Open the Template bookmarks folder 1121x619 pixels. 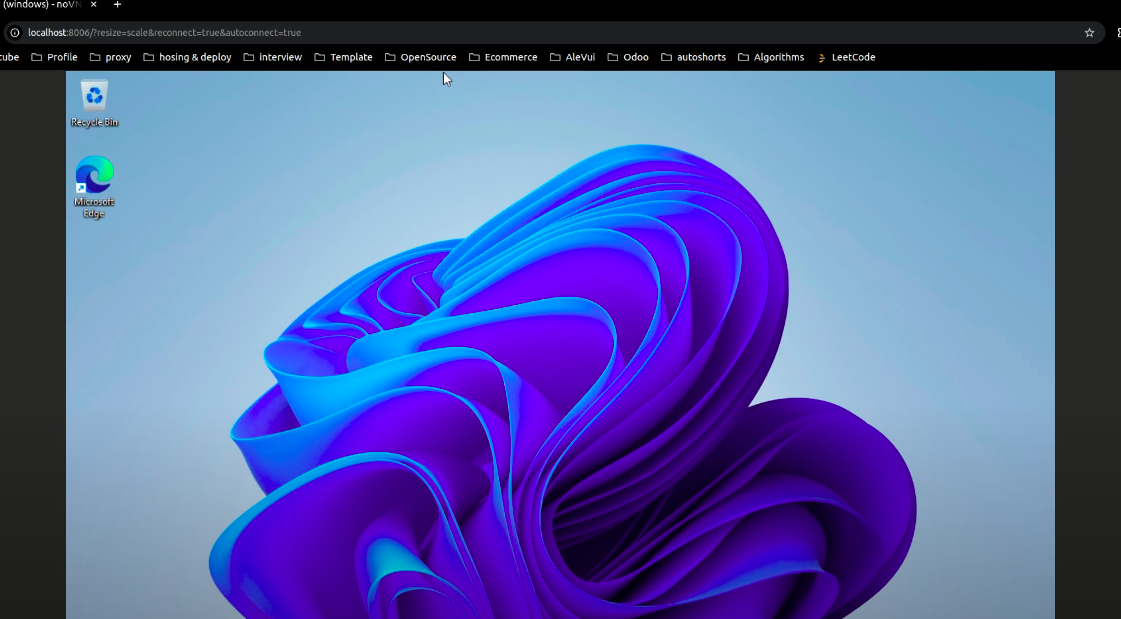(343, 57)
